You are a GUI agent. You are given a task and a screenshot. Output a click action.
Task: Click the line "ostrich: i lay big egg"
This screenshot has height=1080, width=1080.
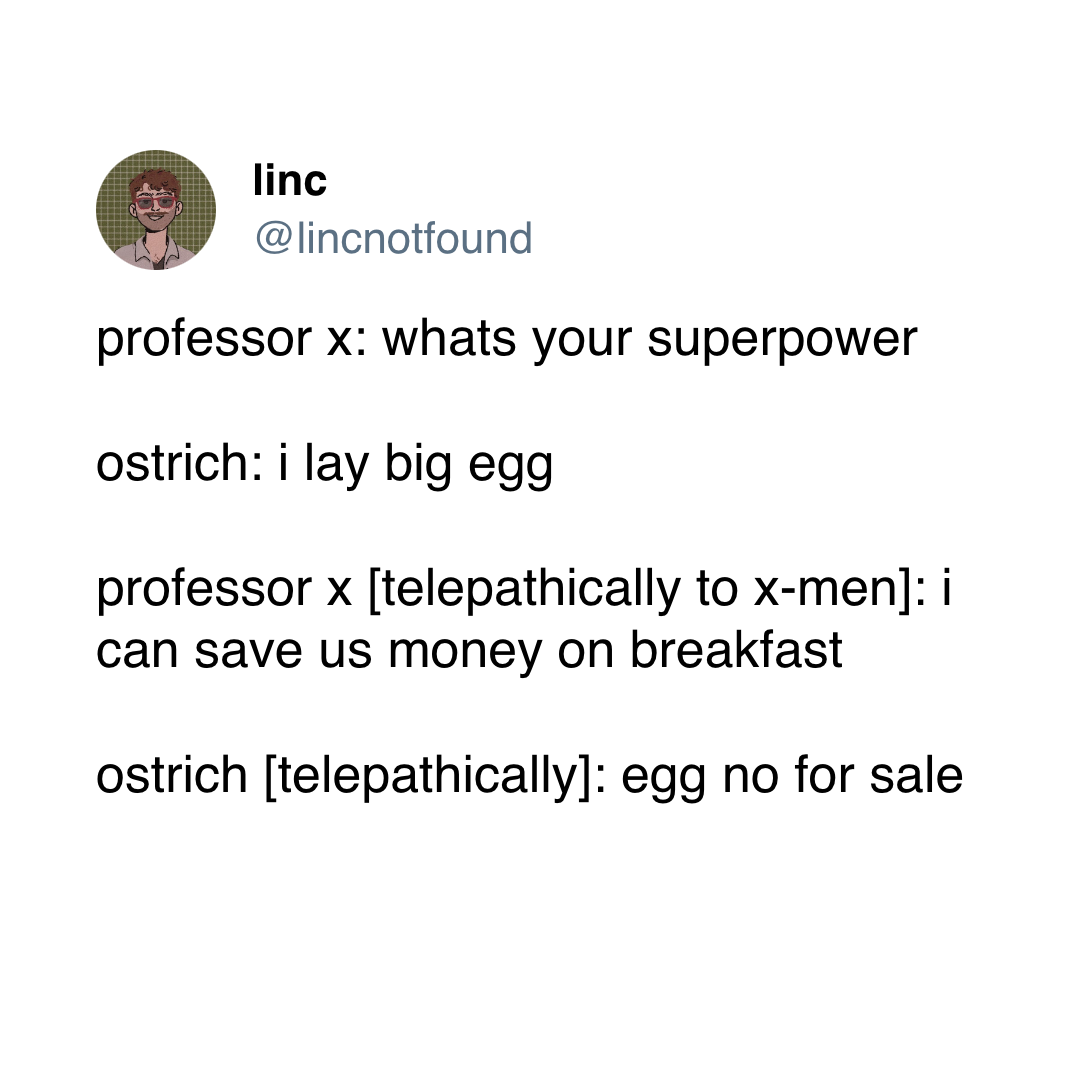[x=324, y=464]
